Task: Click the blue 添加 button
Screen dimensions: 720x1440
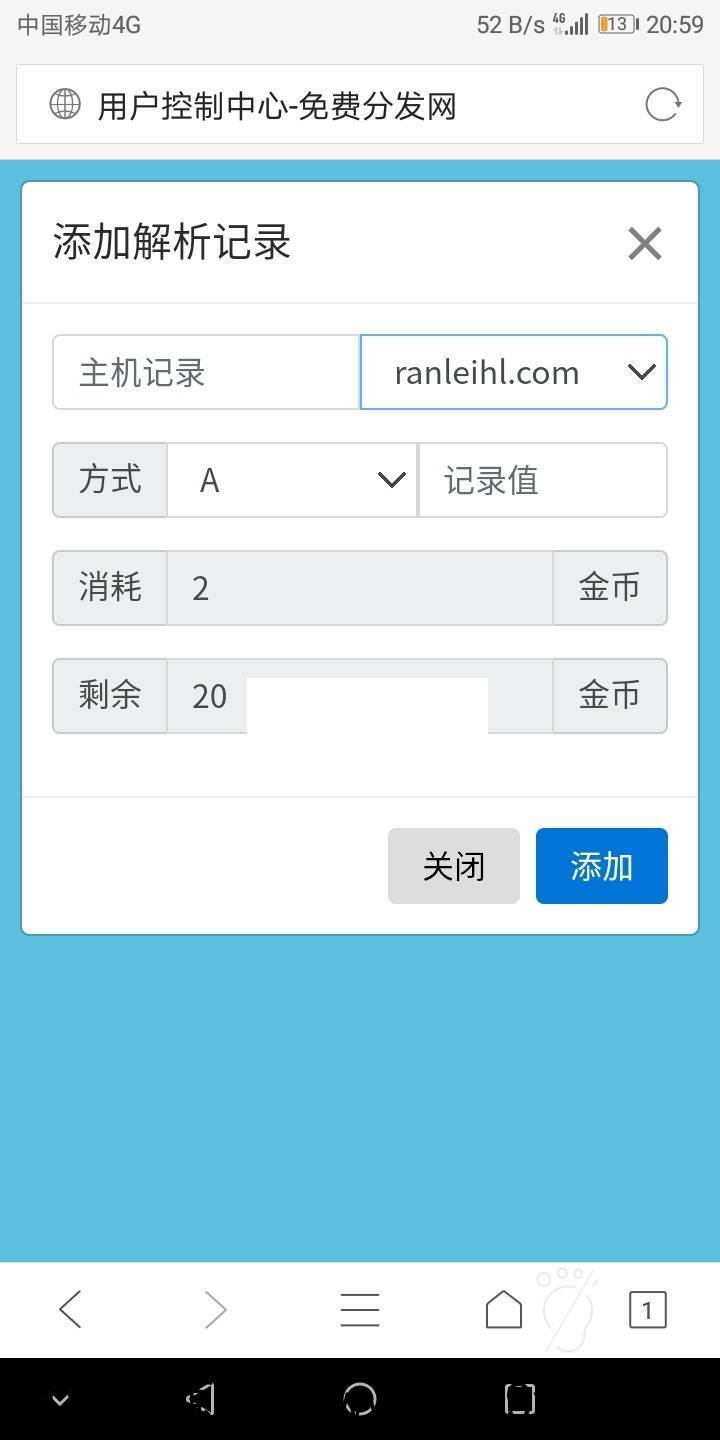Action: pos(602,866)
